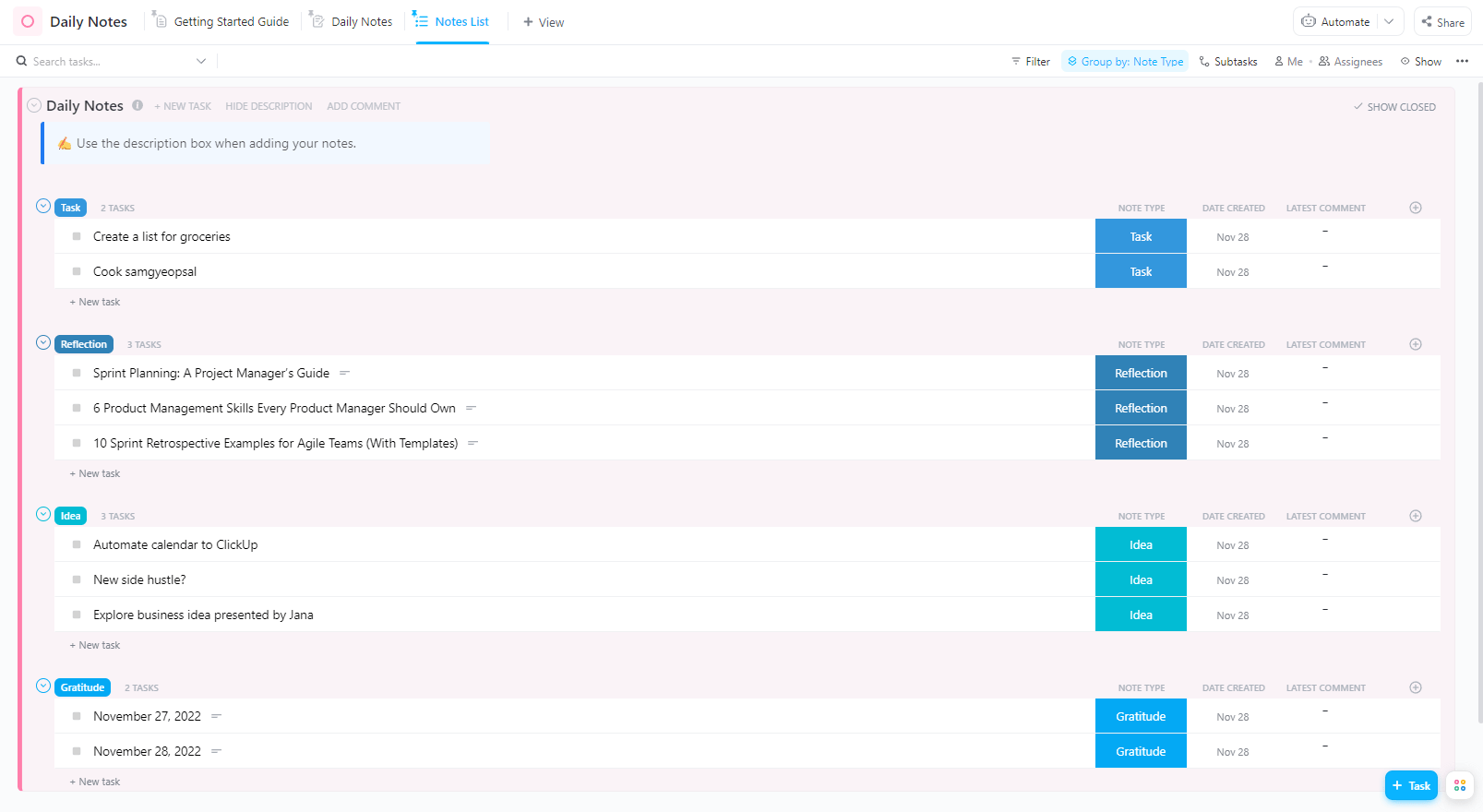Viewport: 1483px width, 812px height.
Task: Click the description box text
Action: [216, 143]
